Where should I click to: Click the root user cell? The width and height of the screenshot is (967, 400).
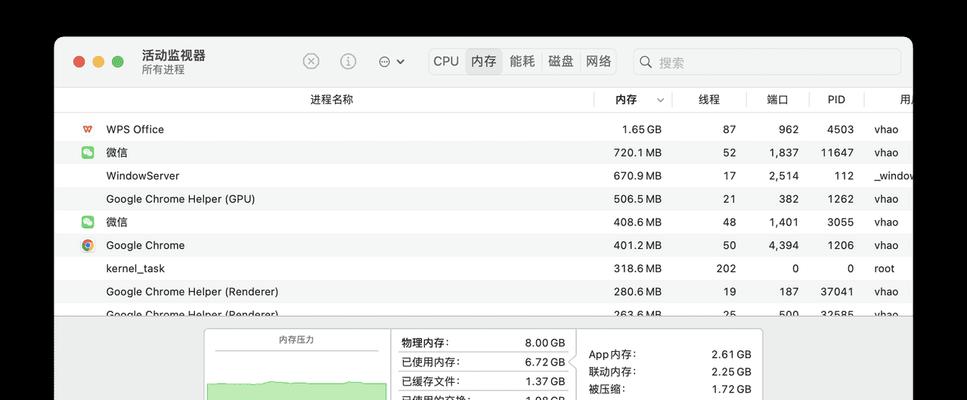884,269
